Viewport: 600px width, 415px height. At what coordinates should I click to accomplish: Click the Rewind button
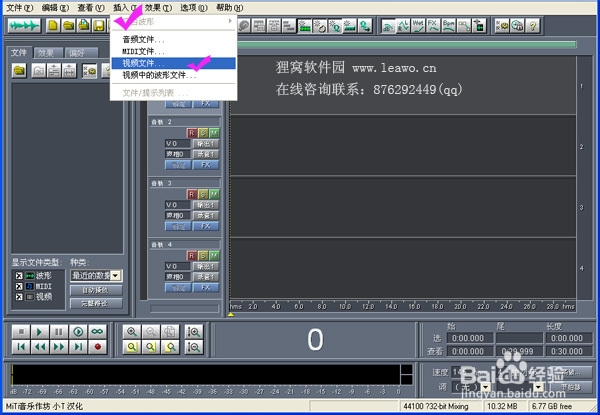pyautogui.click(x=39, y=347)
